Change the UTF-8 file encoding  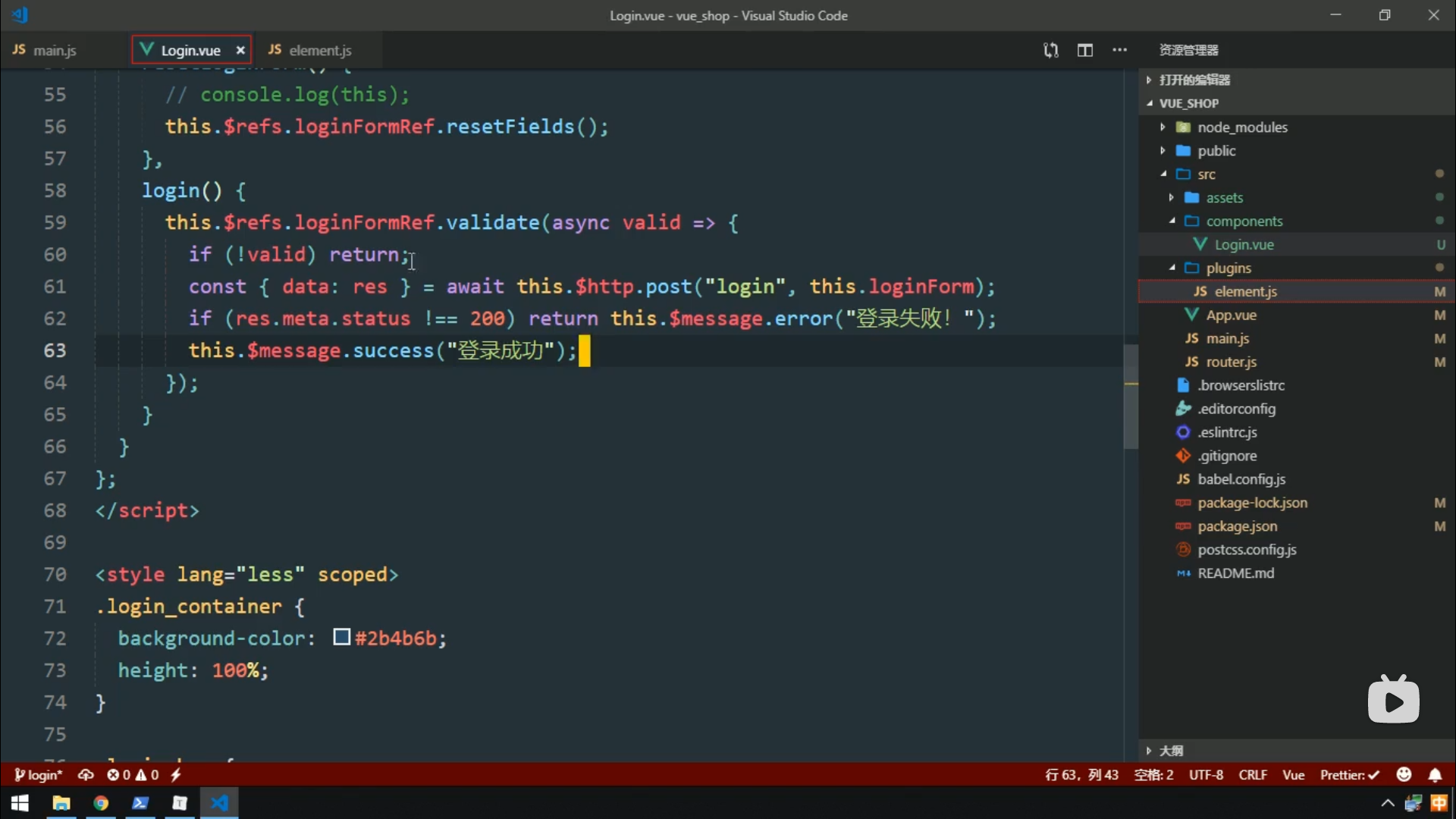(1206, 775)
